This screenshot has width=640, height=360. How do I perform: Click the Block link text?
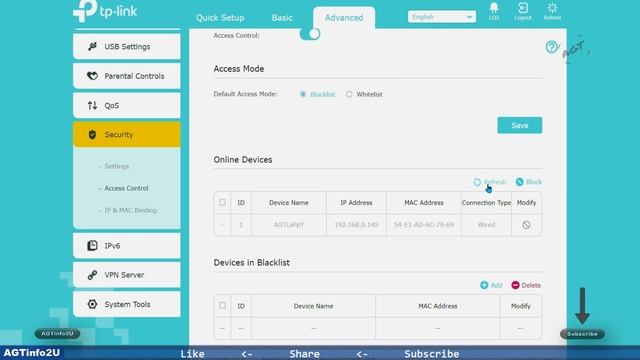[x=534, y=182]
